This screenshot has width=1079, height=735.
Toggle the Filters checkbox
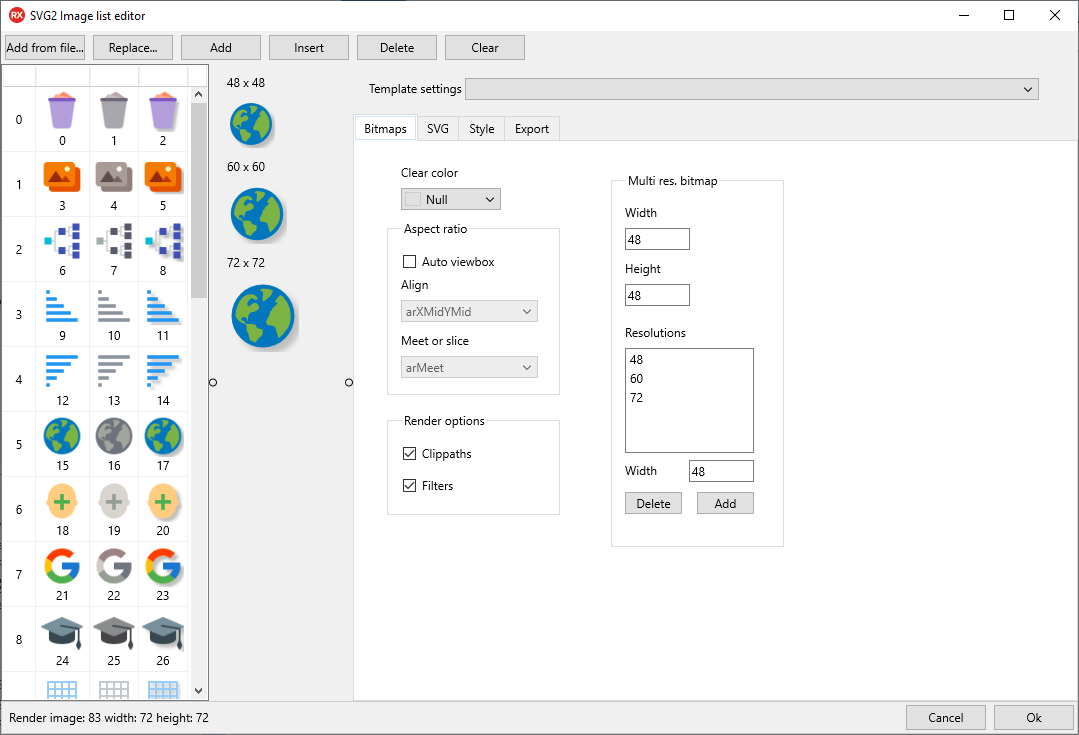(409, 486)
